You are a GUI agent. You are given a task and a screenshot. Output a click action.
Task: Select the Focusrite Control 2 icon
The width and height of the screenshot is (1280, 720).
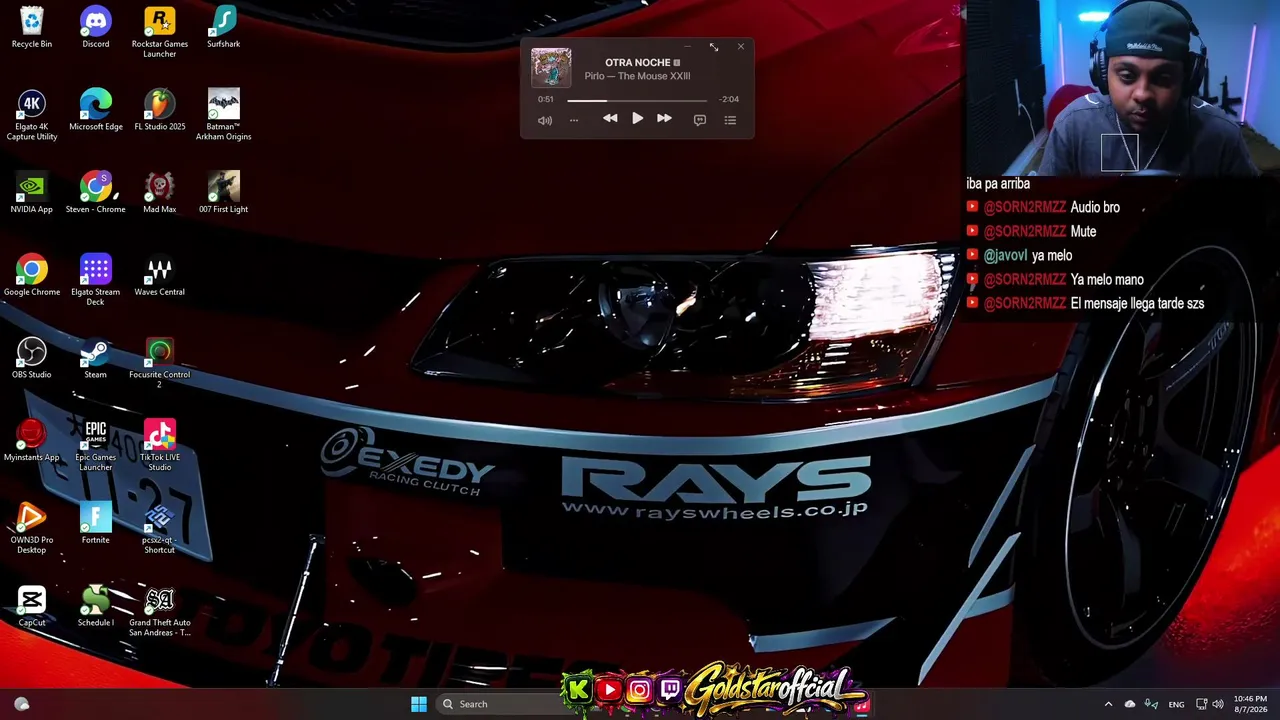coord(160,363)
